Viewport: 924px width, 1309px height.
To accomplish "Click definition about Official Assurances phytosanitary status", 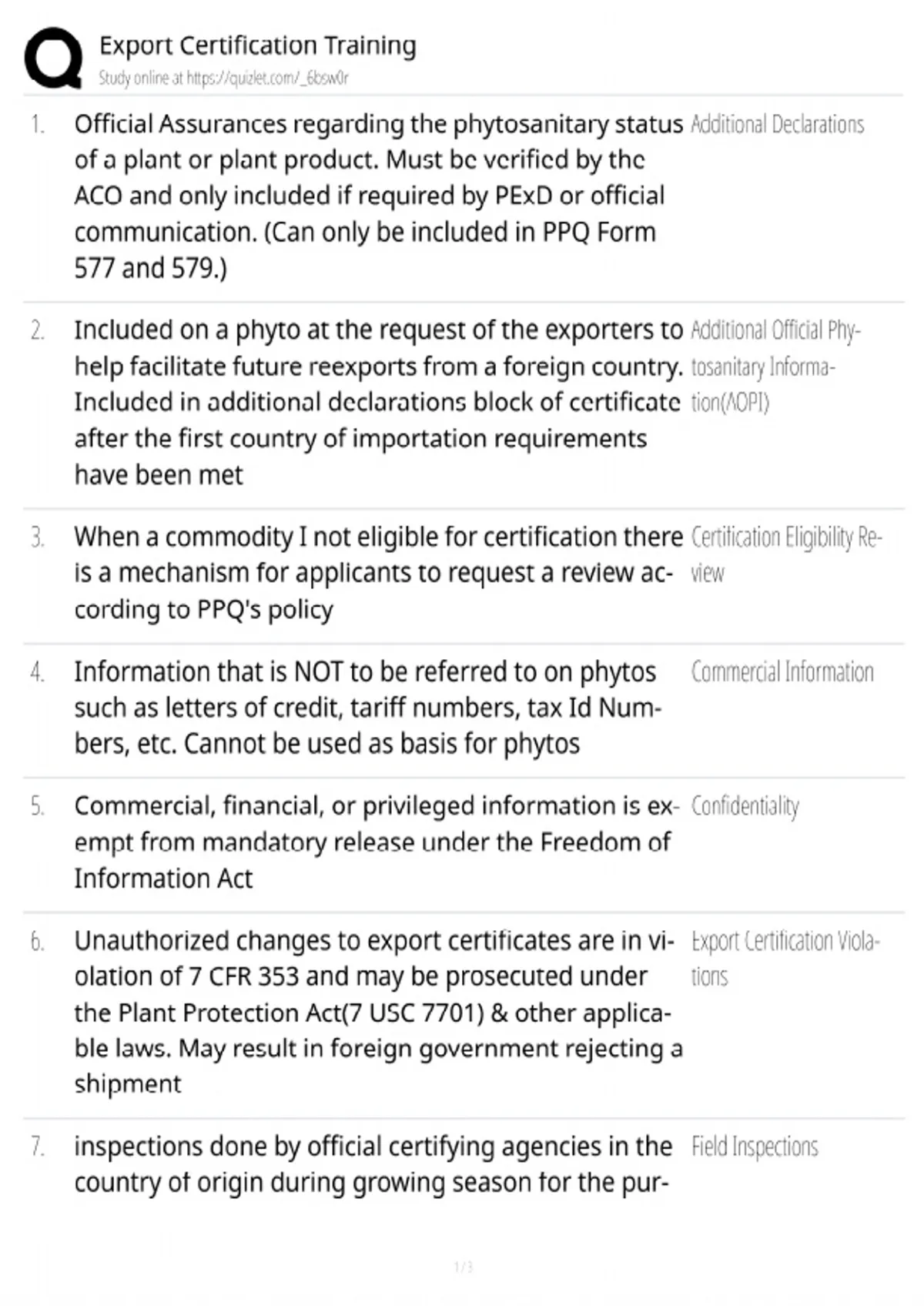I will tap(378, 196).
